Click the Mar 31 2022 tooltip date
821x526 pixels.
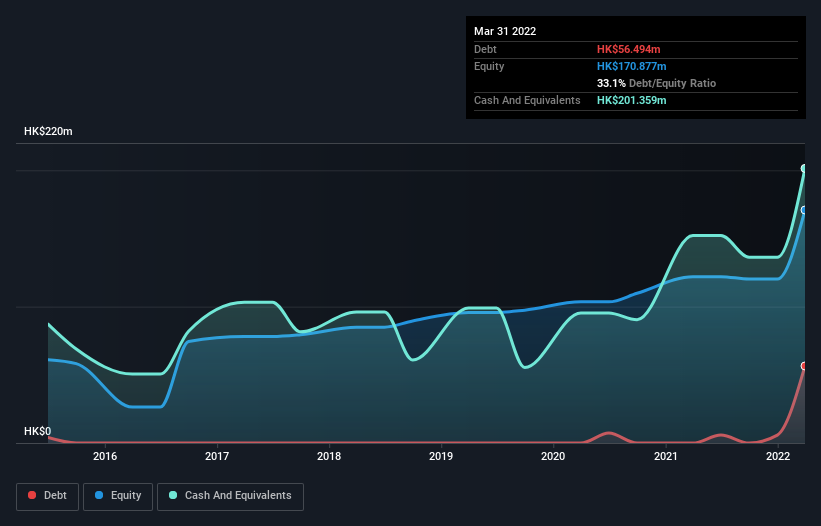click(505, 31)
